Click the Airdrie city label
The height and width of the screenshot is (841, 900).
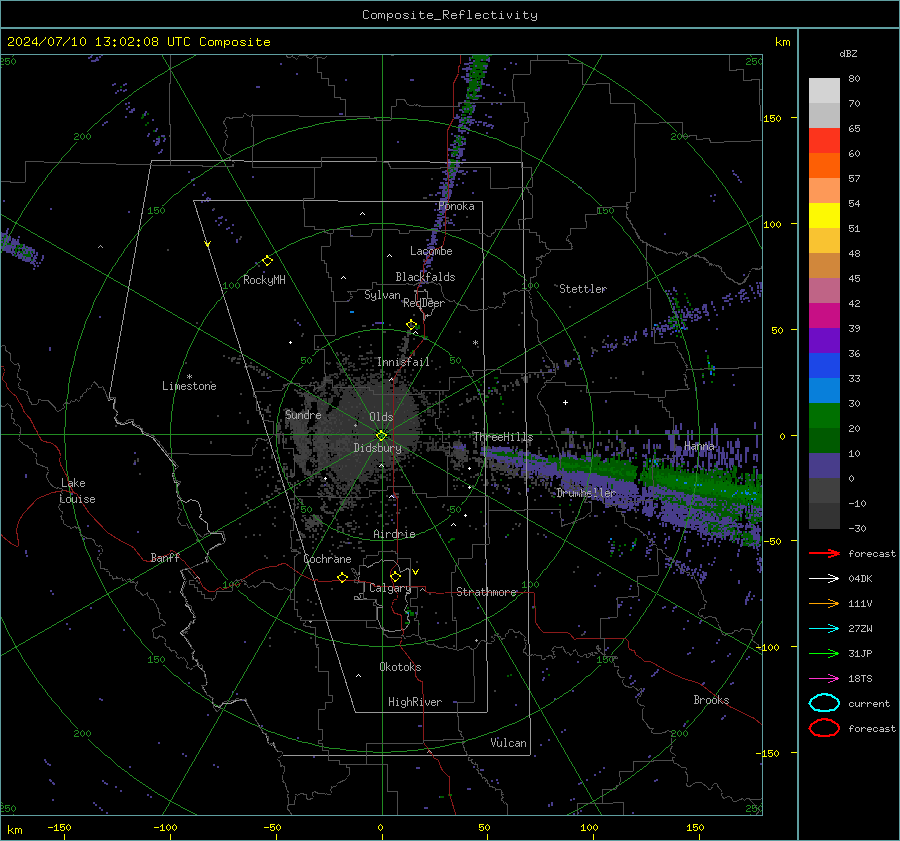click(394, 534)
